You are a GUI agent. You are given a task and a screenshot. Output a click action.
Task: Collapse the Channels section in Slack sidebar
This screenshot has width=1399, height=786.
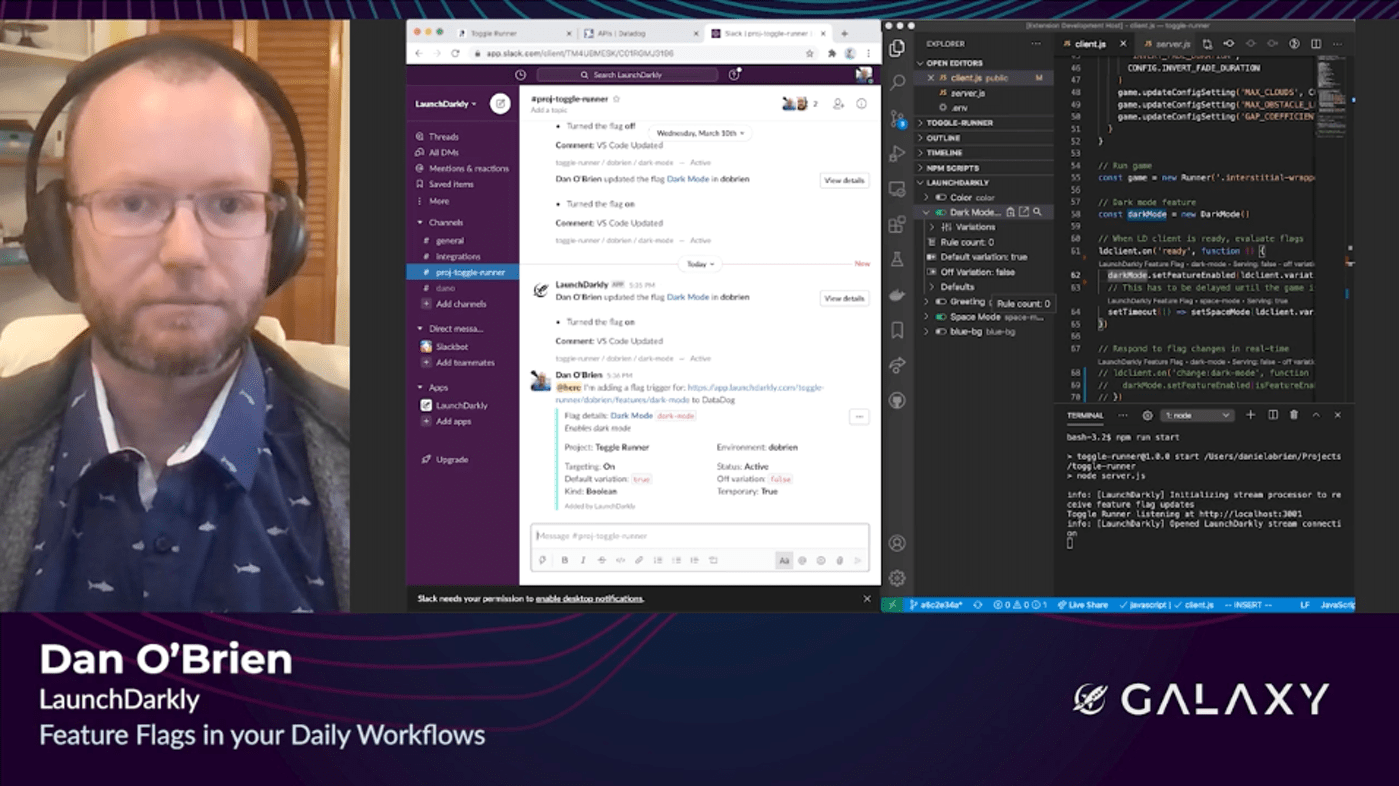click(421, 223)
